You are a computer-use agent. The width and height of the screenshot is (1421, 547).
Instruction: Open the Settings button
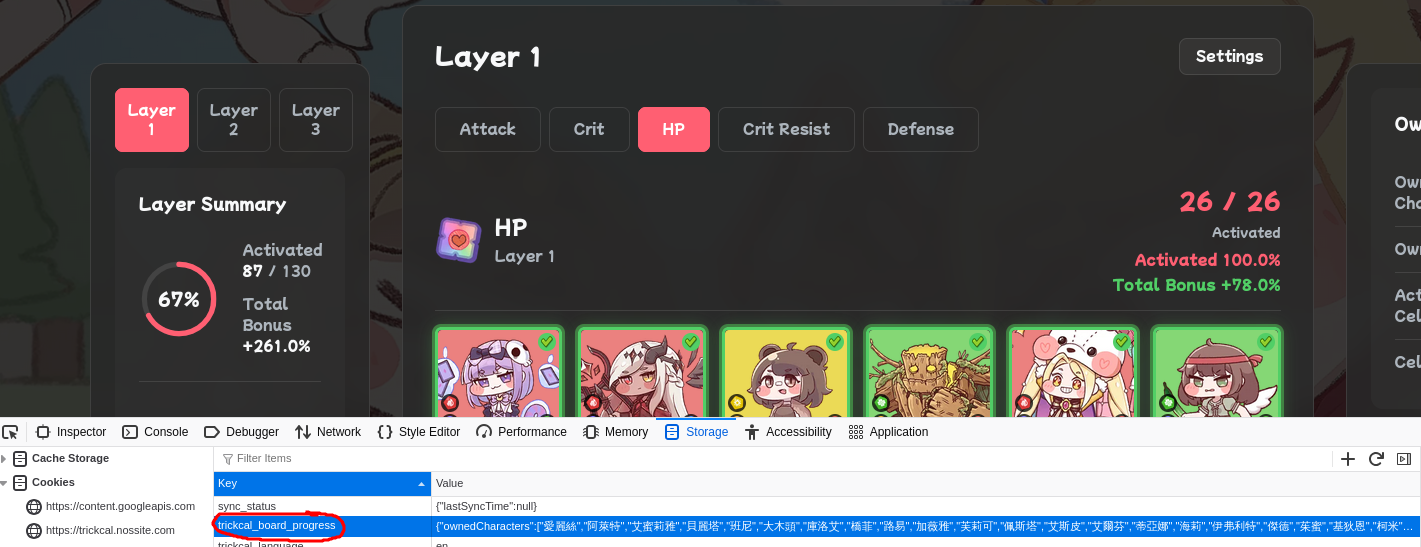[x=1229, y=56]
